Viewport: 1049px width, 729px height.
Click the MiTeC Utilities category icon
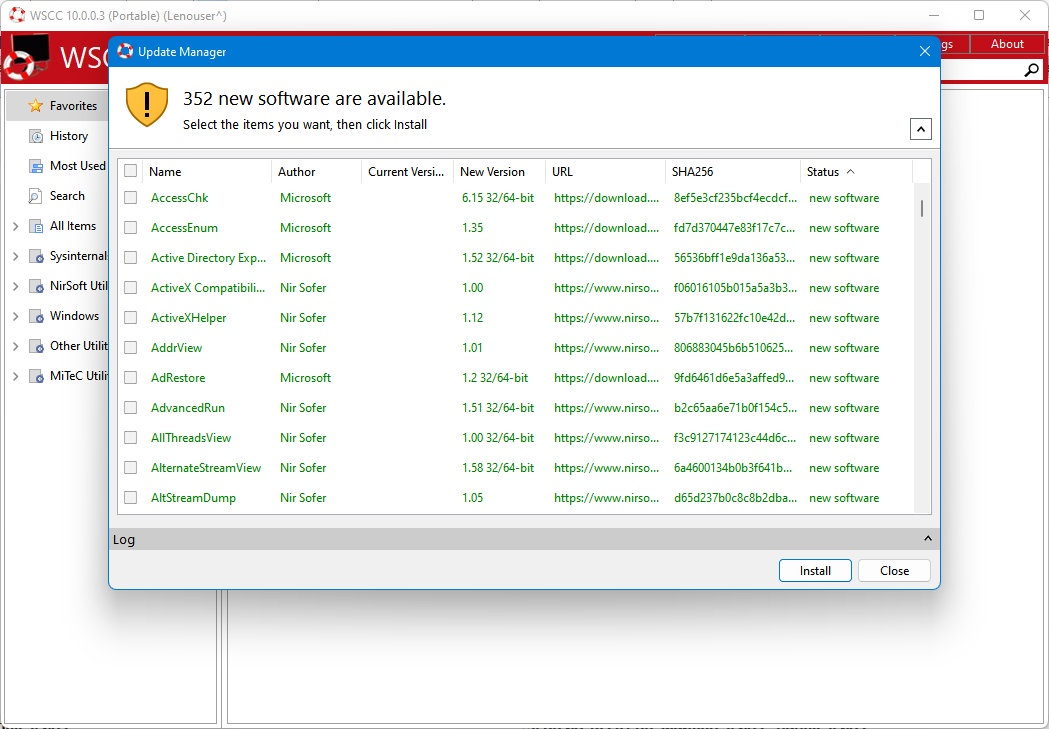tap(36, 376)
